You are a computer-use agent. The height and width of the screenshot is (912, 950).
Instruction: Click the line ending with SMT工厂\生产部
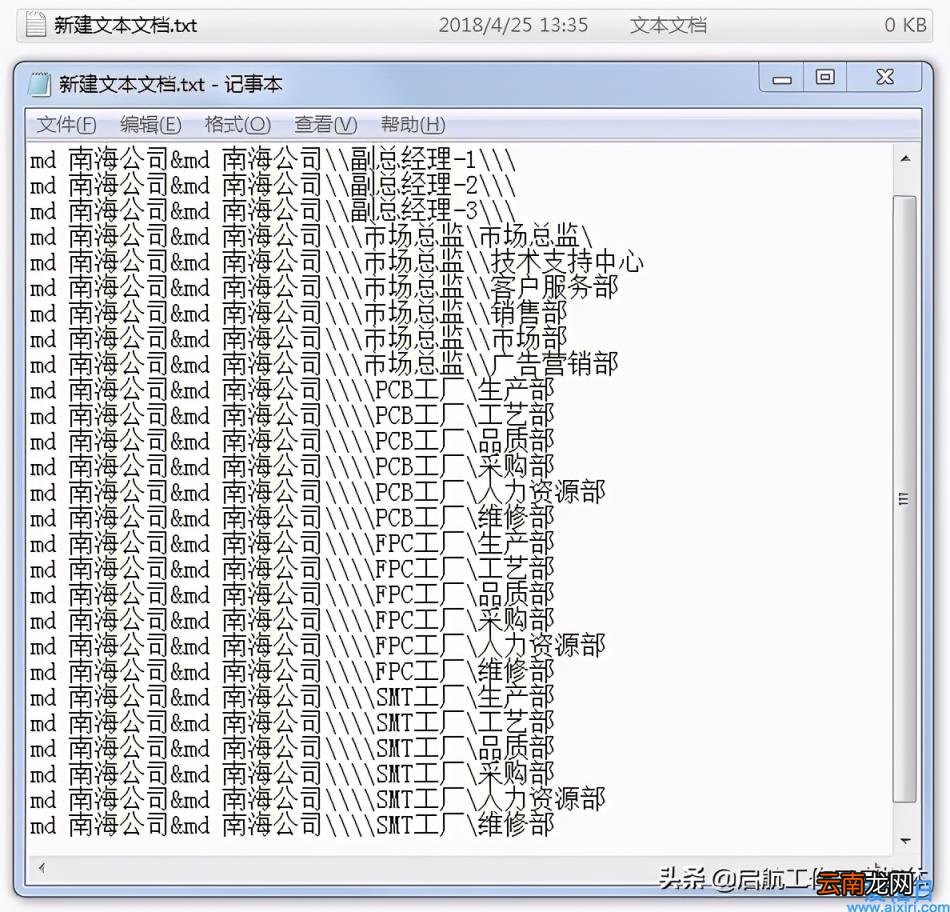click(293, 698)
